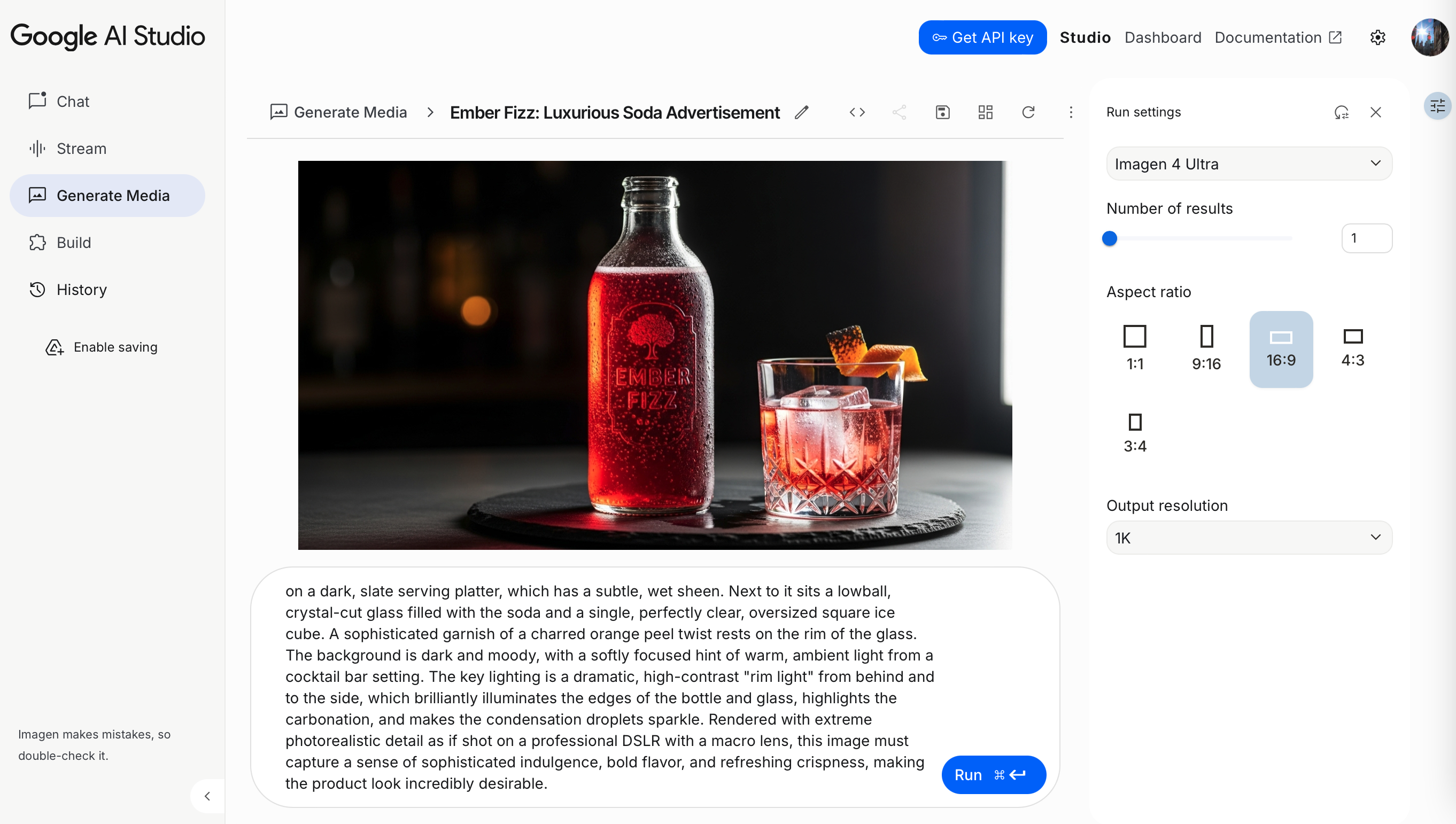Toggle run settings panel tune icon
1456x824 pixels.
point(1437,106)
